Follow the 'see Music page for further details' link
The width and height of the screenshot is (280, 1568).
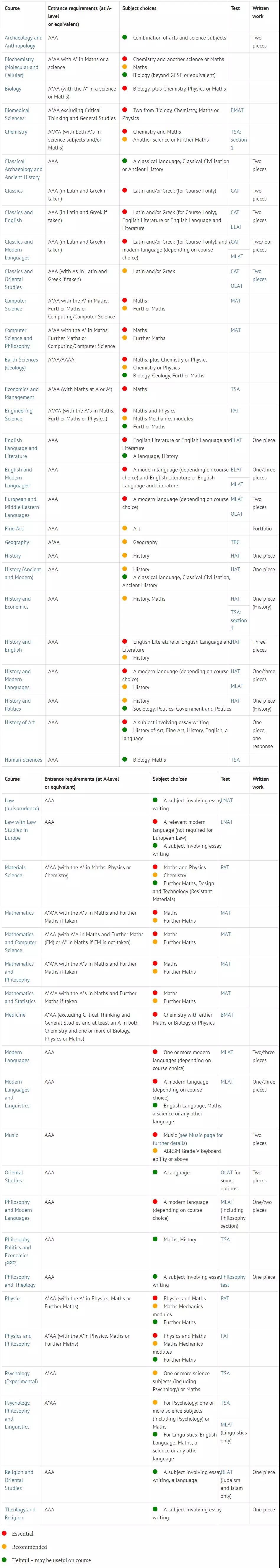pos(187,1138)
